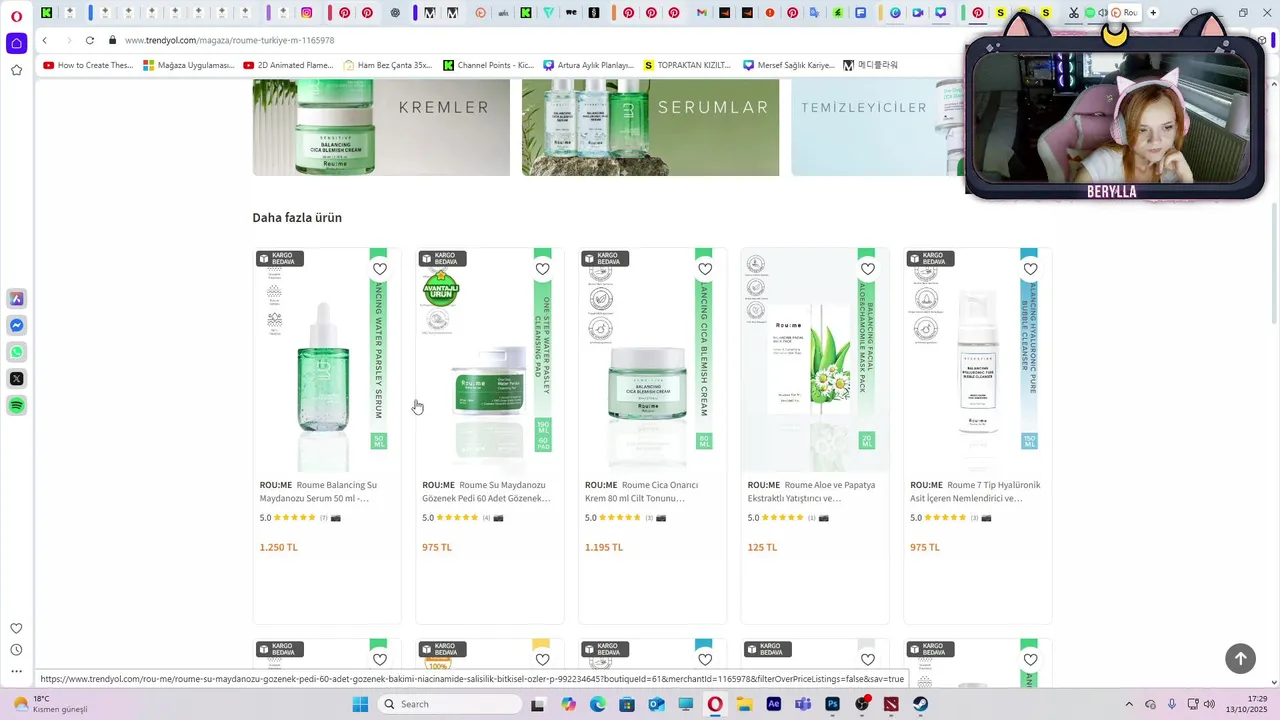Open Photoshop from taskbar

[x=832, y=704]
